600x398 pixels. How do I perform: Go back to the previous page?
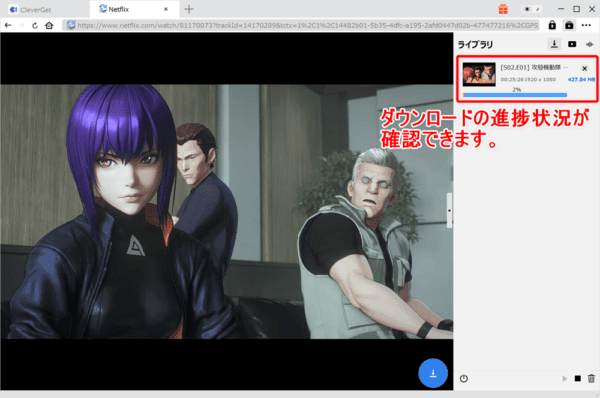coord(8,26)
